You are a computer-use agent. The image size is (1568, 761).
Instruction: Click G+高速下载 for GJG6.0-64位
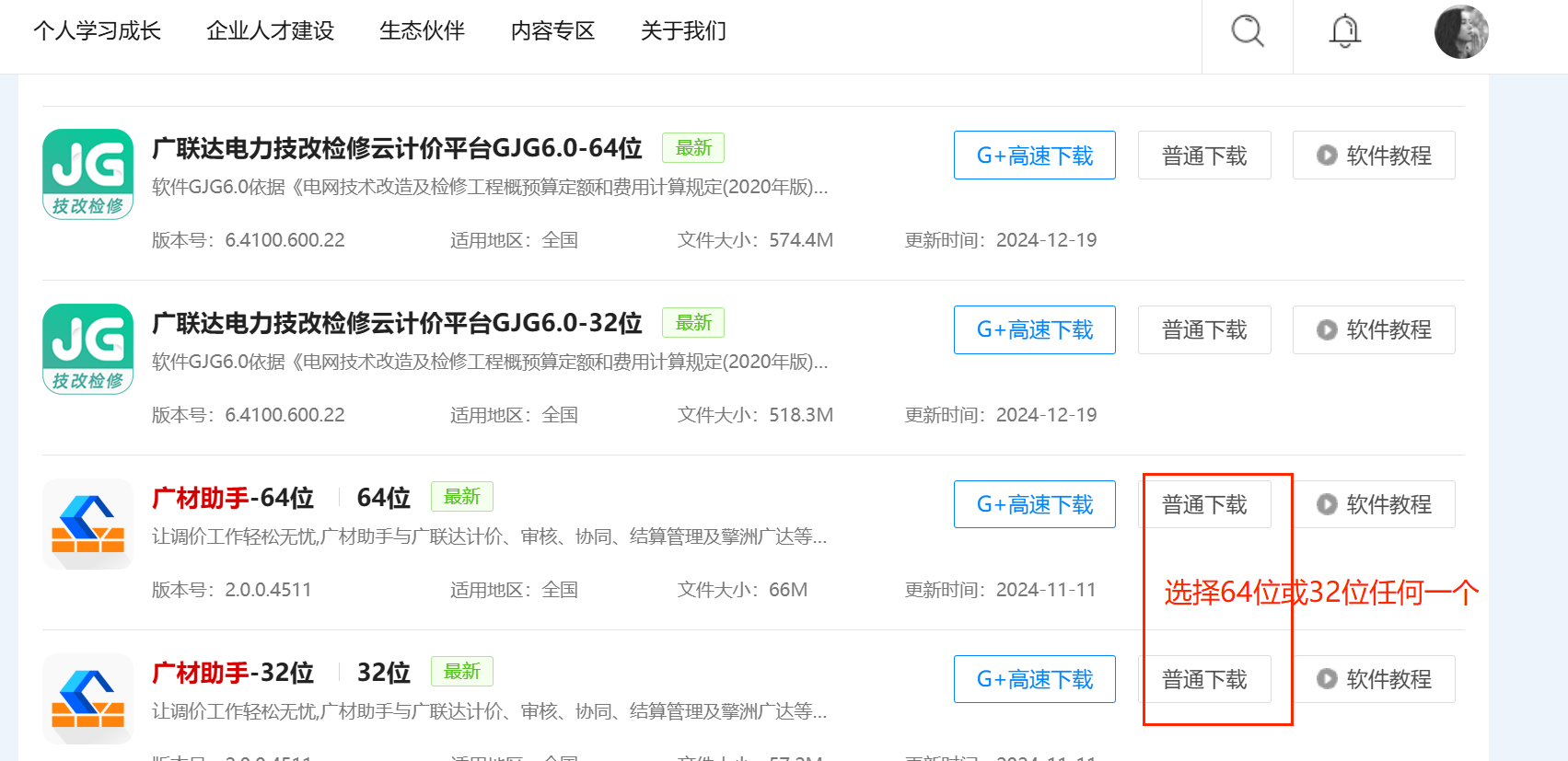[1035, 156]
